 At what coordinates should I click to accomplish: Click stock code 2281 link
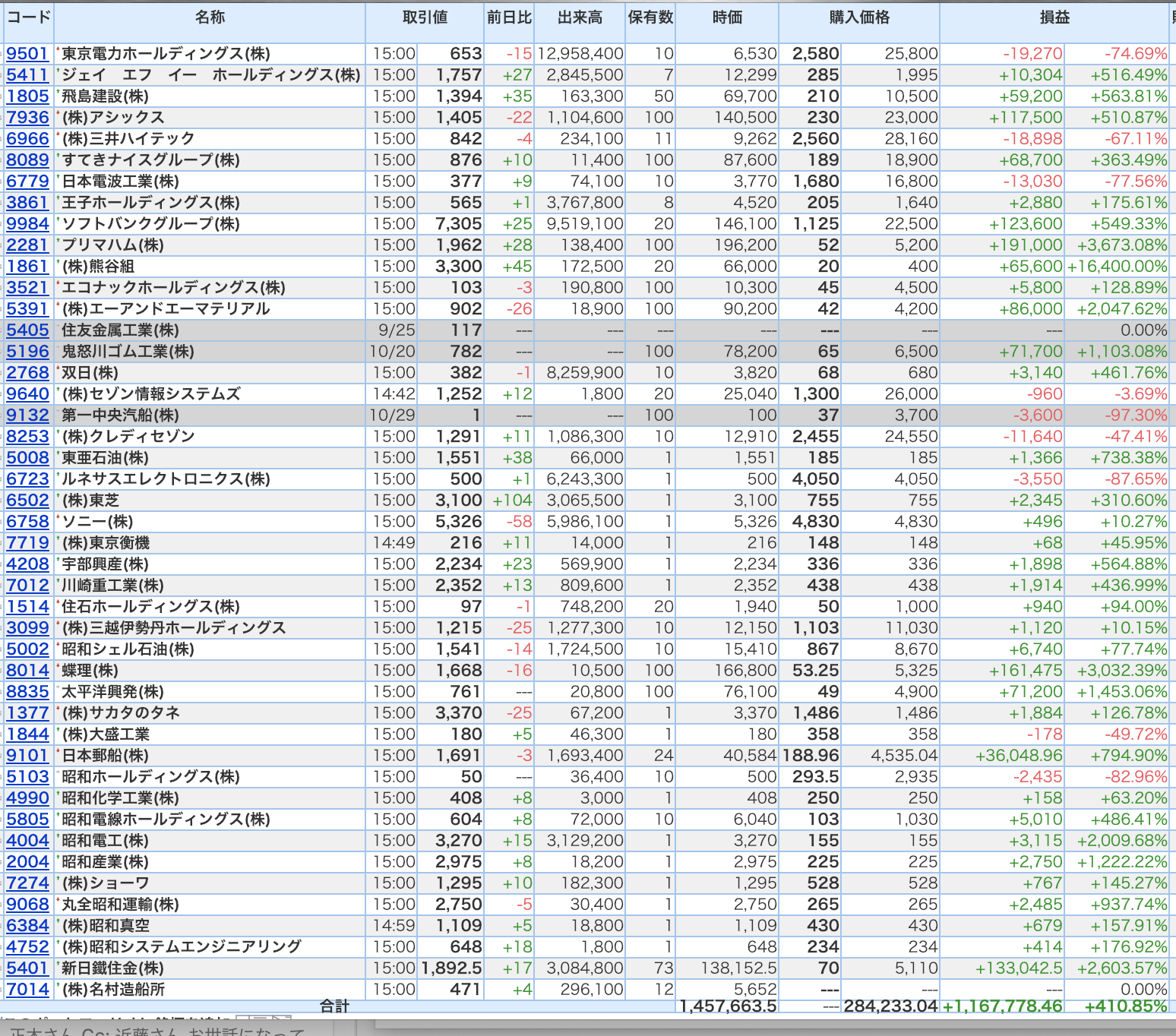click(27, 245)
